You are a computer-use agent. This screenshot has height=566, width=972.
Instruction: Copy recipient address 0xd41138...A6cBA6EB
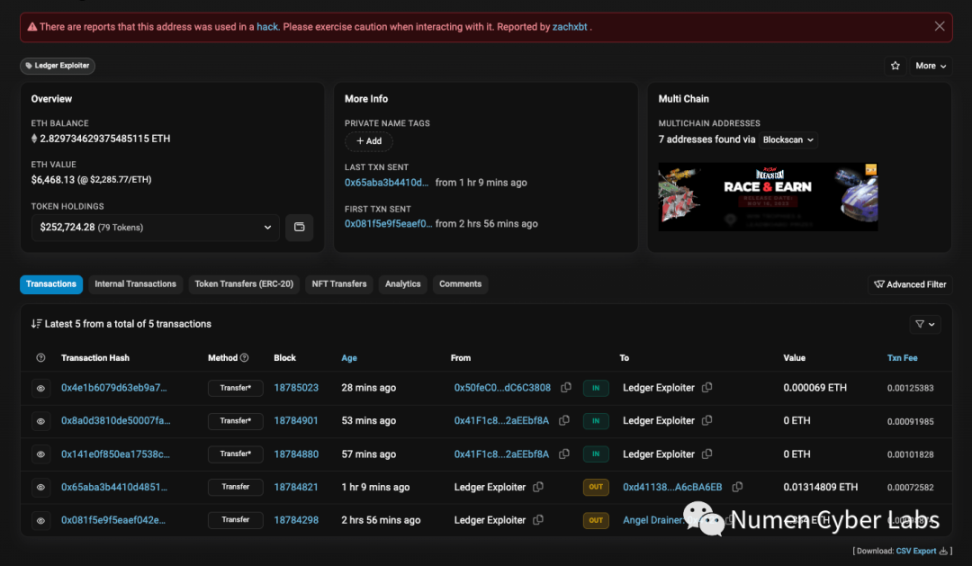[738, 487]
